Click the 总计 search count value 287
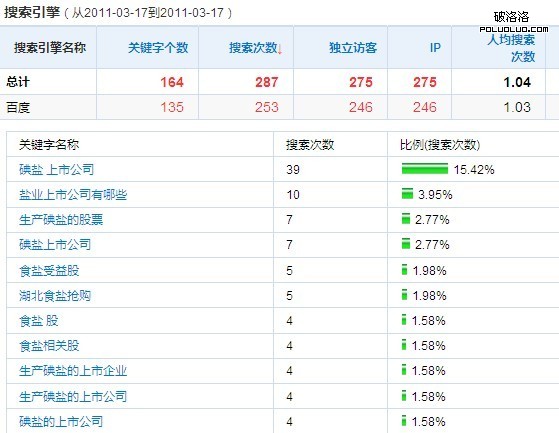The image size is (559, 433). pos(266,82)
